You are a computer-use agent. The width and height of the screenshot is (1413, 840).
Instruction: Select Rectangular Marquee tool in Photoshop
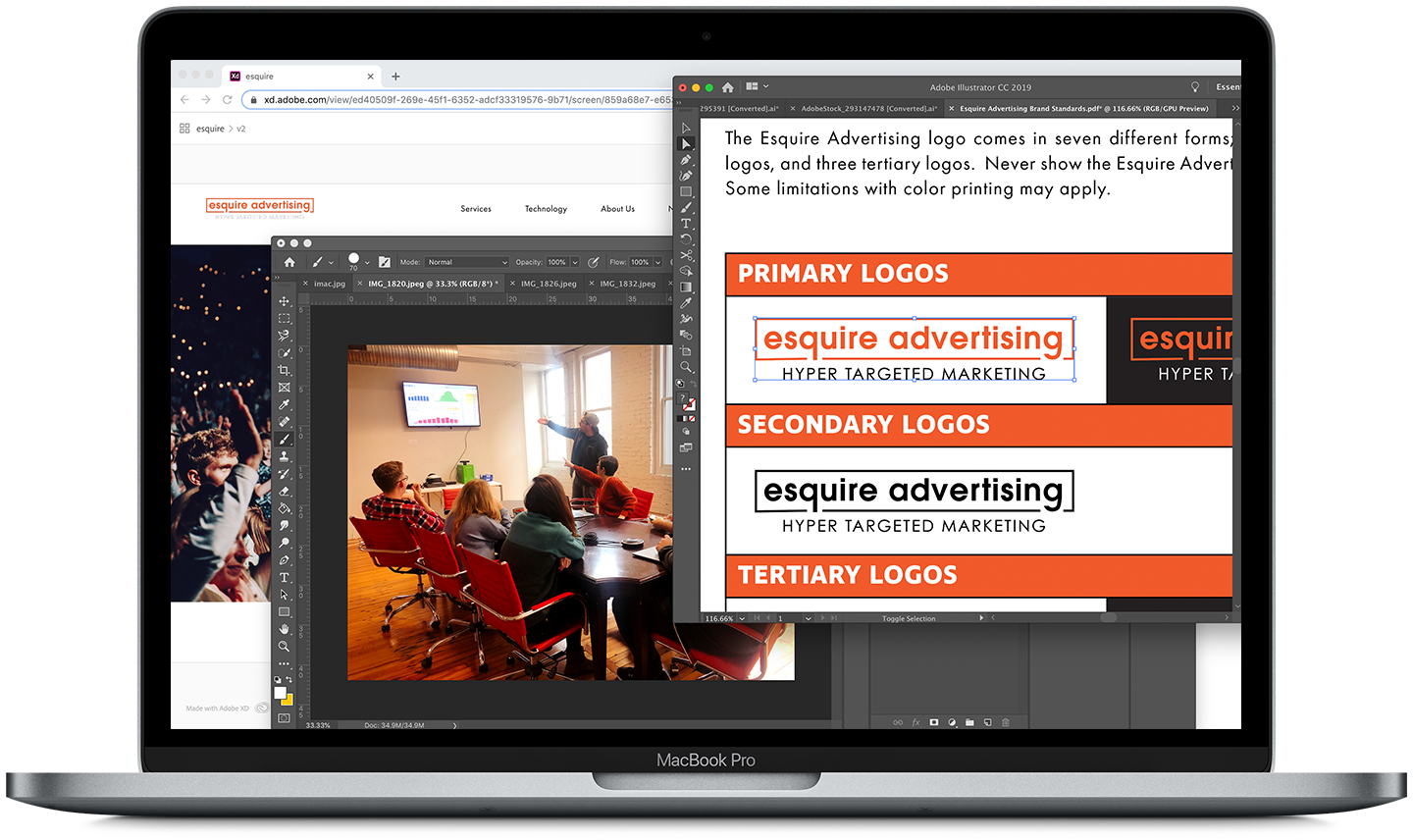284,319
